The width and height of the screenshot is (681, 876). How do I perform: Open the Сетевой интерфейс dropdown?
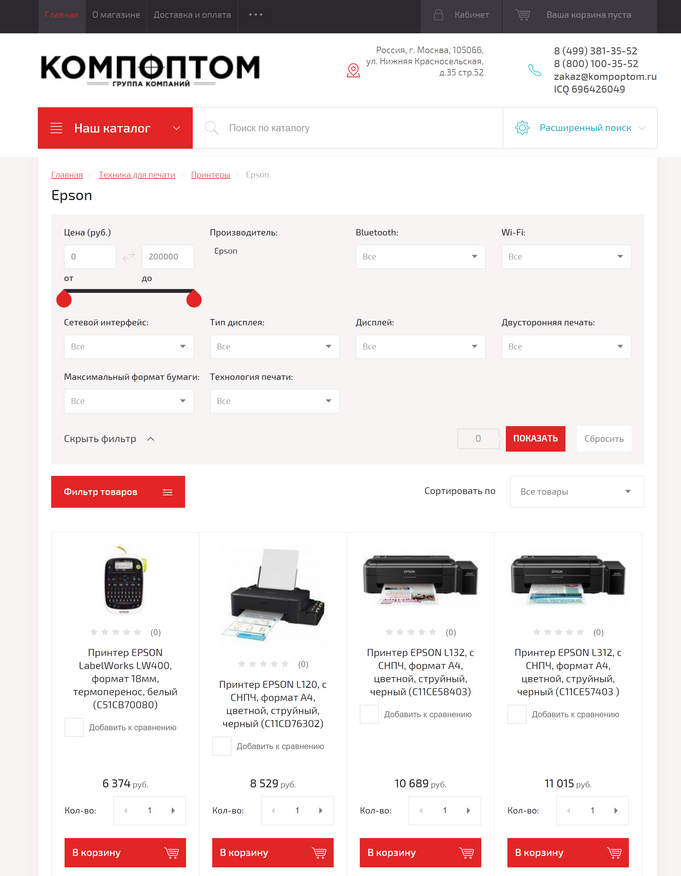(128, 346)
